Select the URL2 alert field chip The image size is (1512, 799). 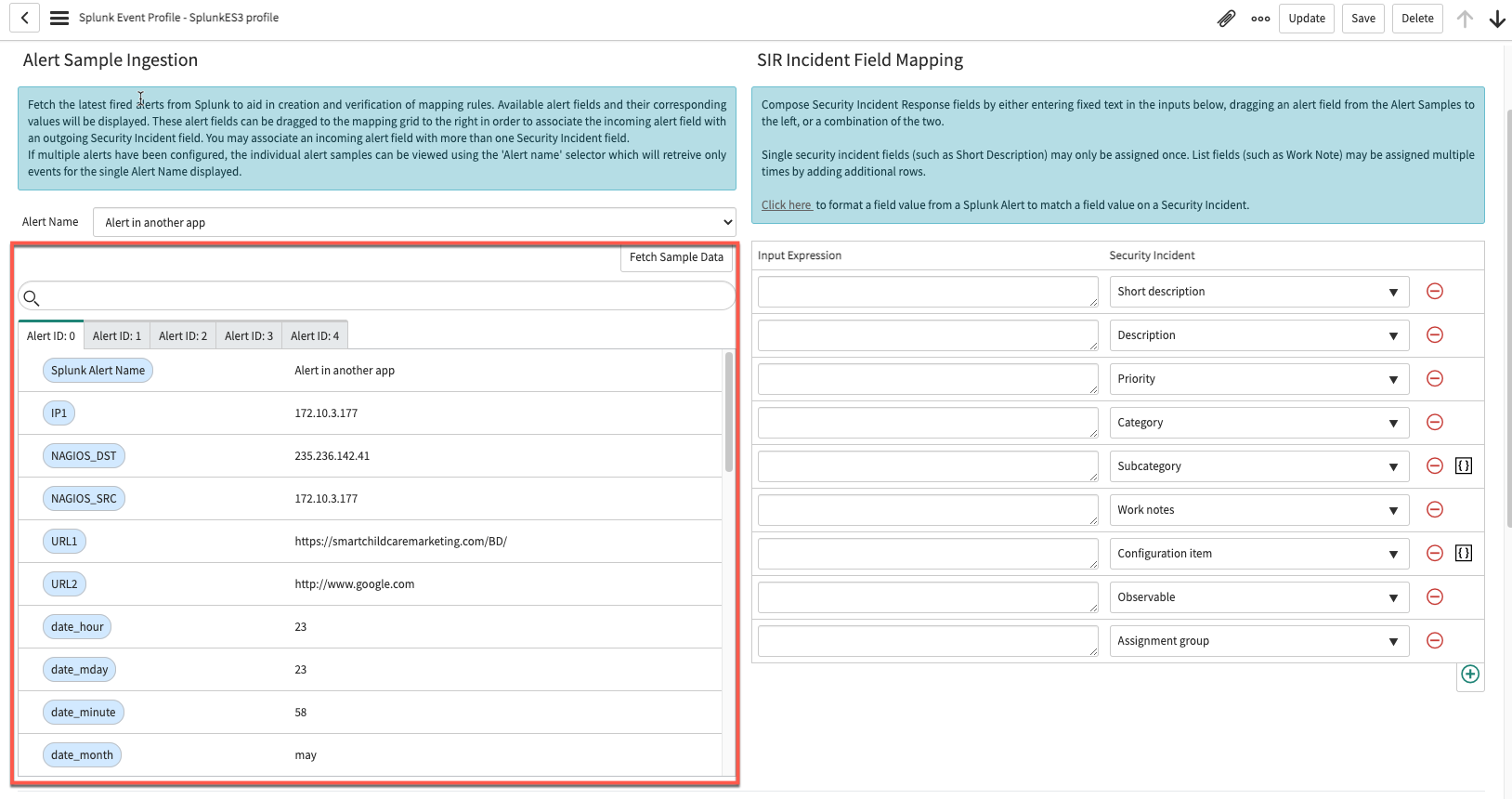pyautogui.click(x=64, y=584)
